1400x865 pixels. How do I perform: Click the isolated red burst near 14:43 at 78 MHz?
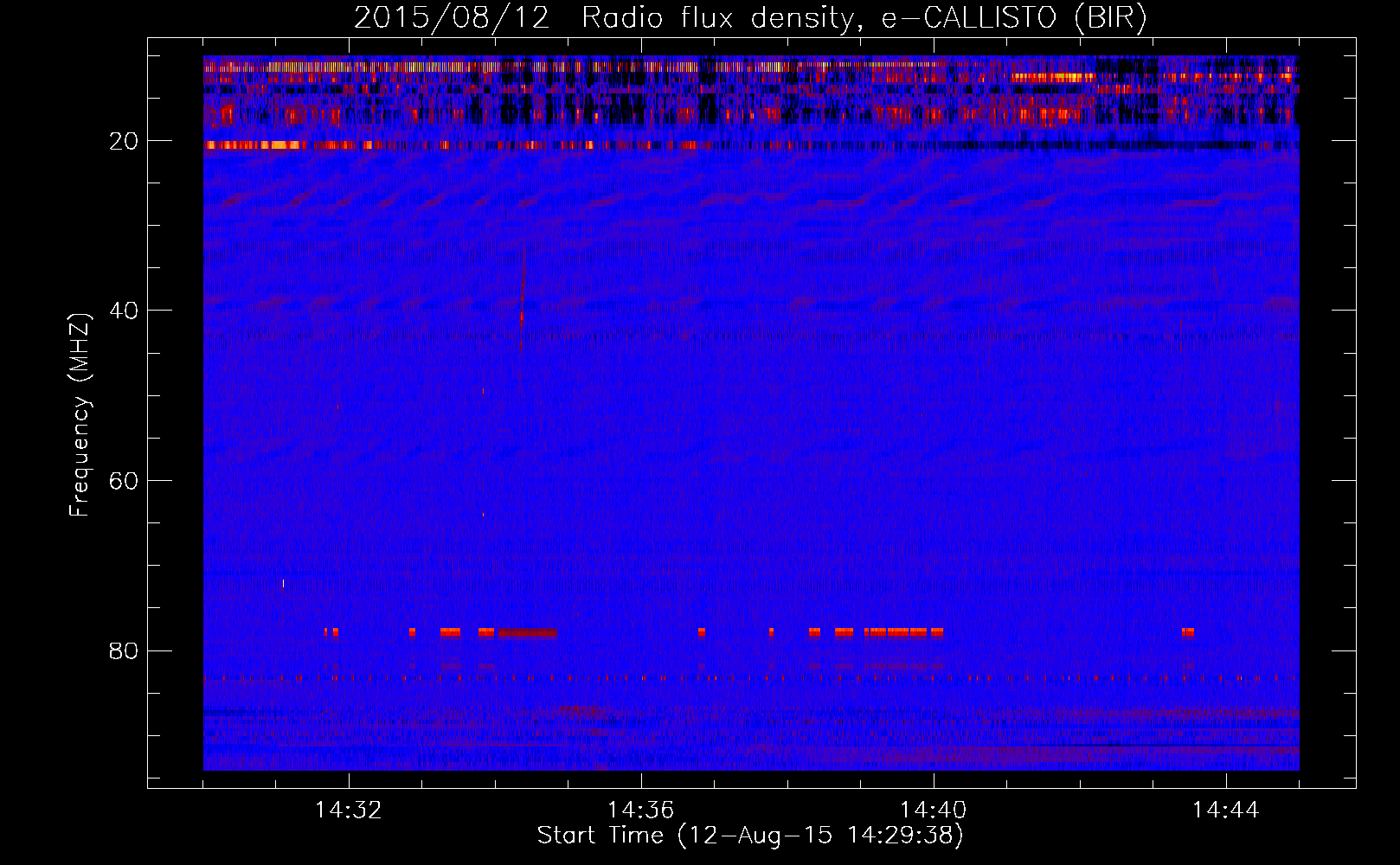coord(1188,632)
